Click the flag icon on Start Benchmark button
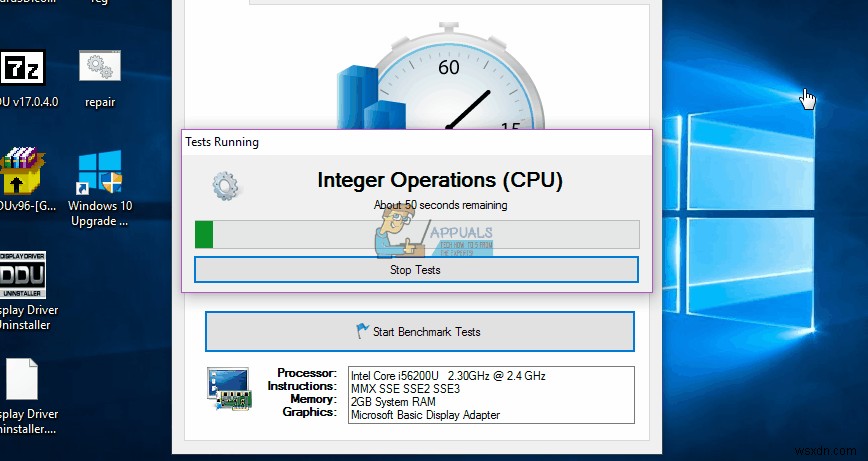This screenshot has height=461, width=868. [x=362, y=331]
